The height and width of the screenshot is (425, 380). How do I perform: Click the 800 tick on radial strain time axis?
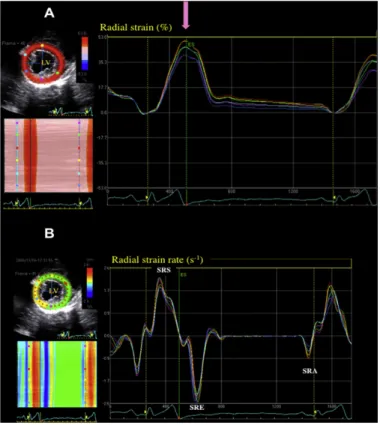231,191
